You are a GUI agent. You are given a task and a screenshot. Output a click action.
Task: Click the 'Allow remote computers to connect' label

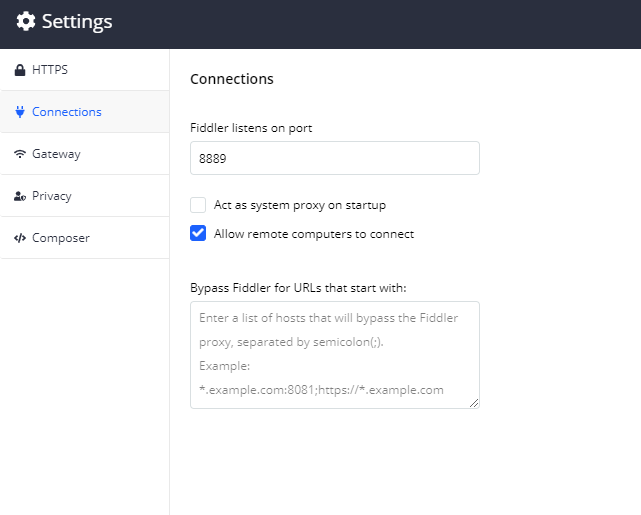coord(314,234)
